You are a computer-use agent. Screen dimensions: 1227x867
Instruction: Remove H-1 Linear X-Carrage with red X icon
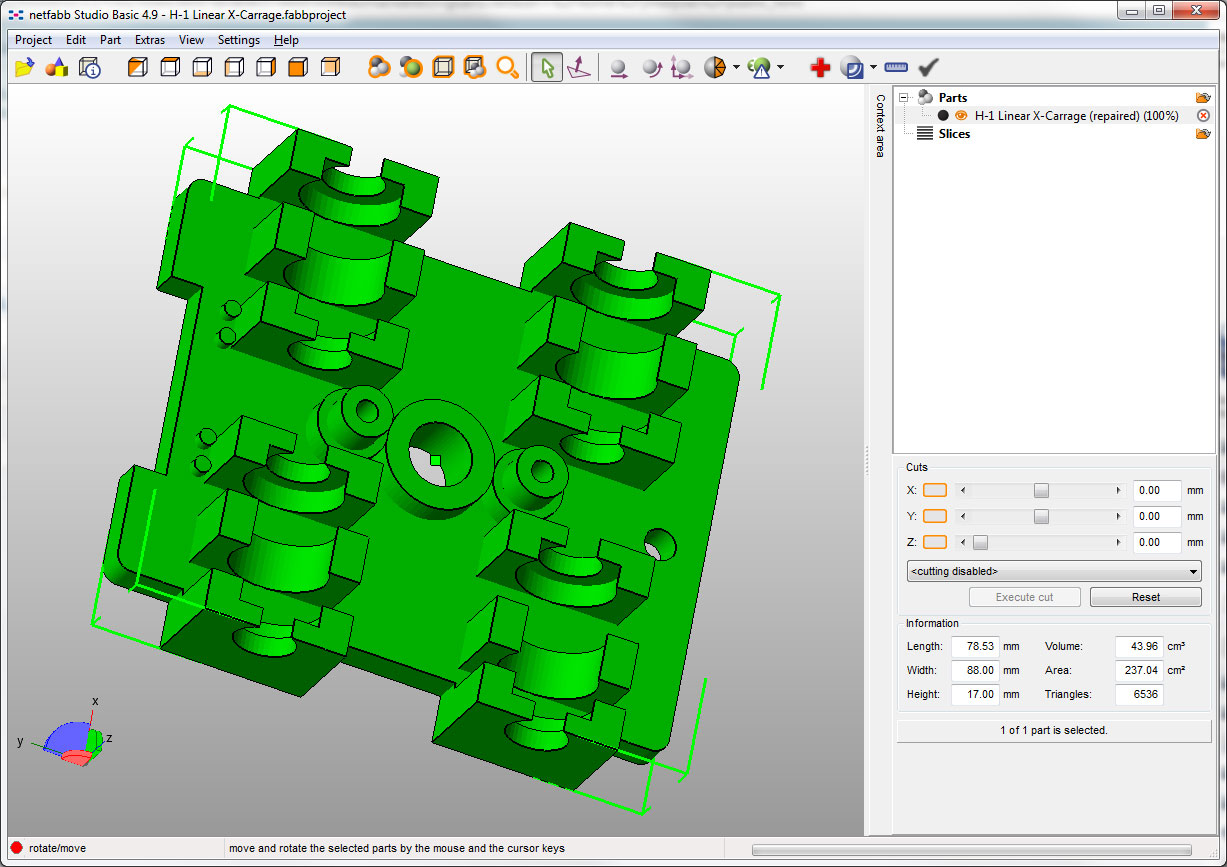pyautogui.click(x=1203, y=116)
